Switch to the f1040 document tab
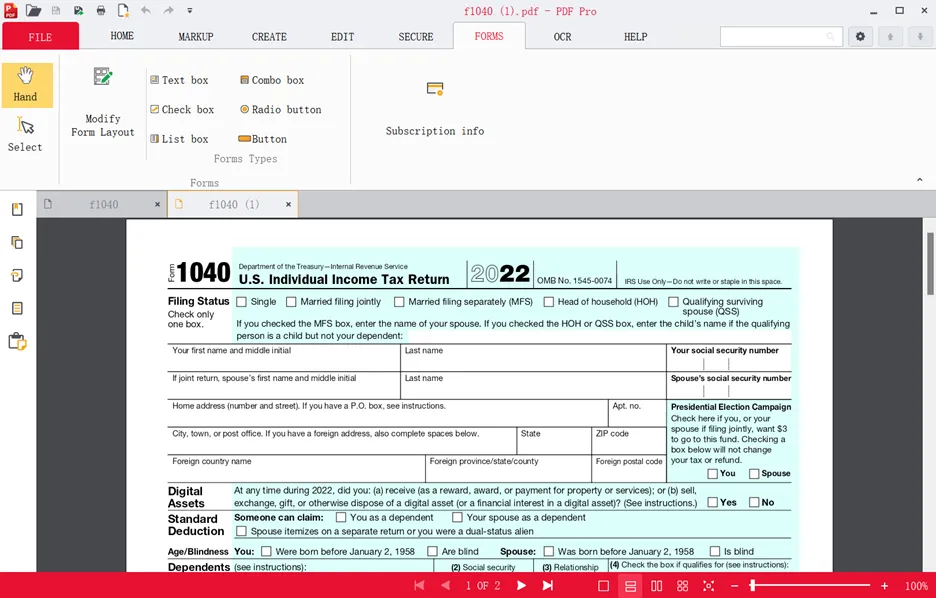Screen dimensions: 936x598 [x=104, y=204]
